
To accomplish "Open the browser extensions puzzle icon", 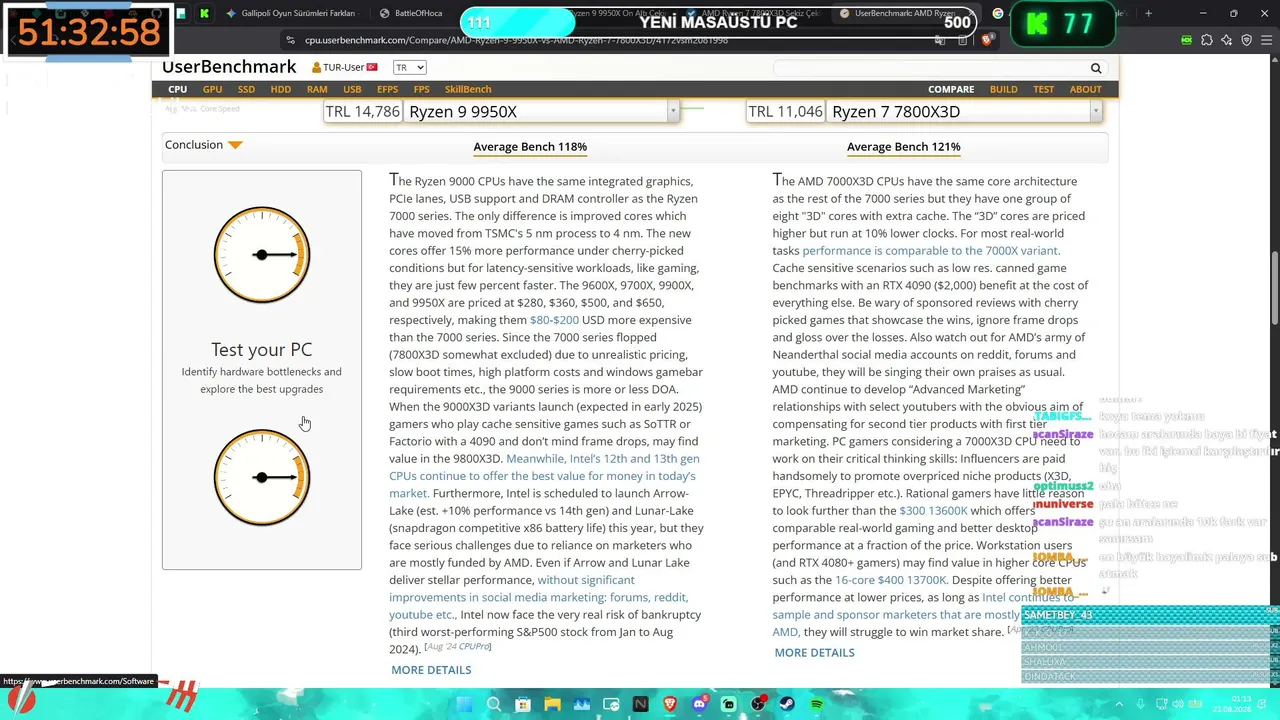I will pos(1207,40).
